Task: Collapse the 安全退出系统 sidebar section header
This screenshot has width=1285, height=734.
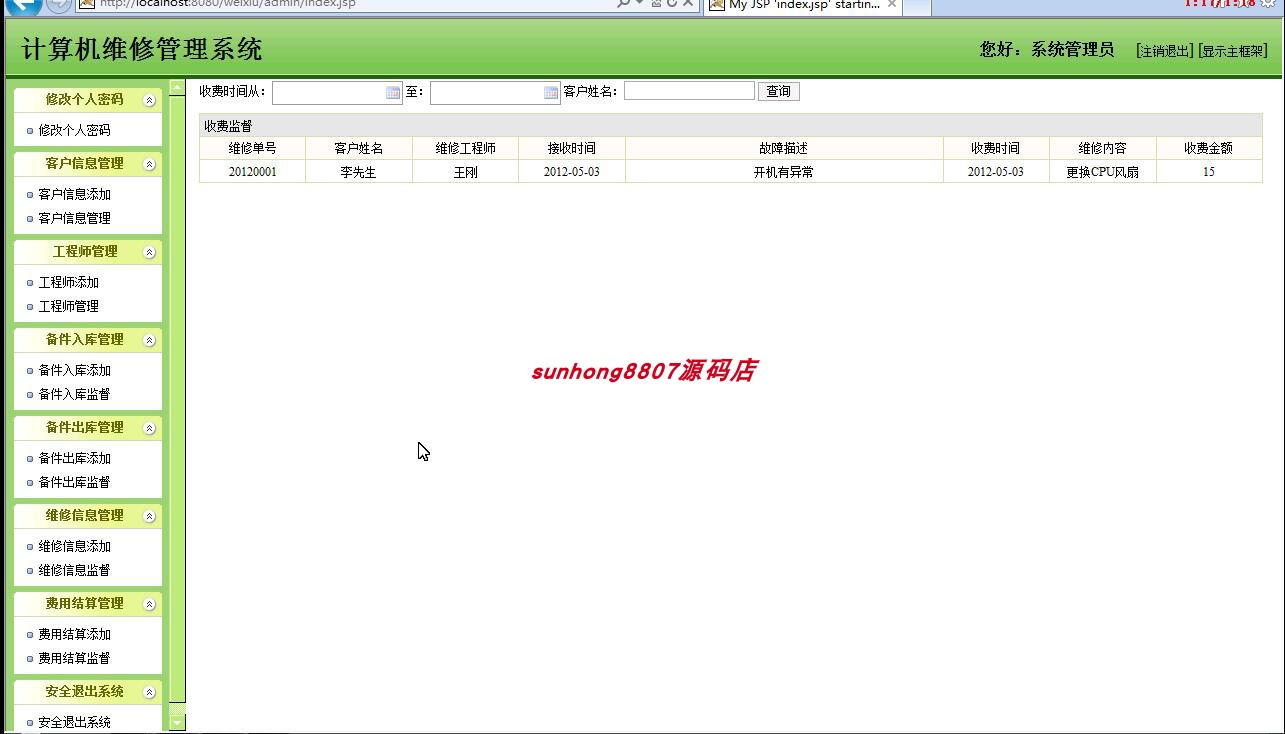Action: pyautogui.click(x=149, y=692)
